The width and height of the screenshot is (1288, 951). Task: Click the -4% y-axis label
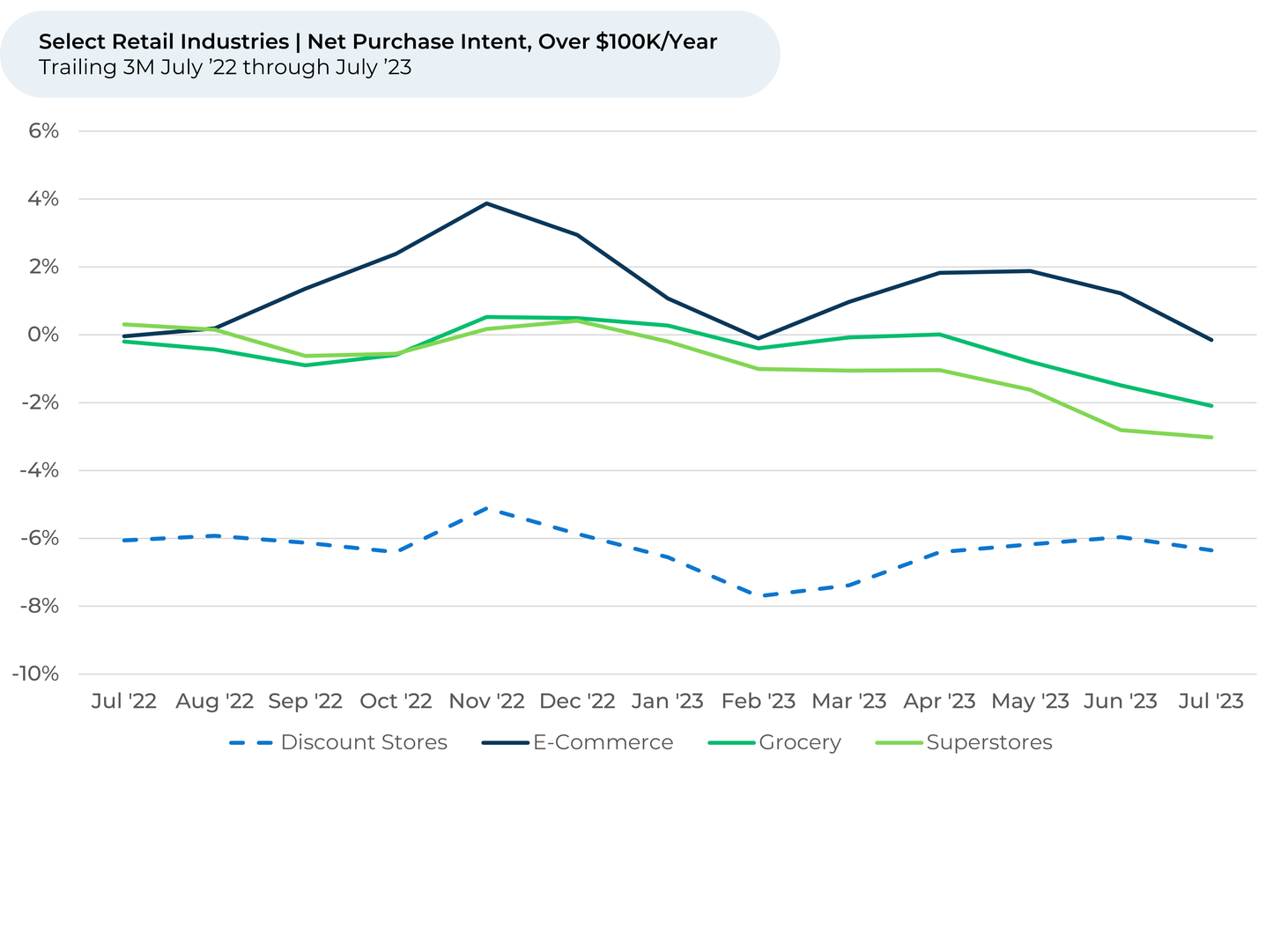40,470
